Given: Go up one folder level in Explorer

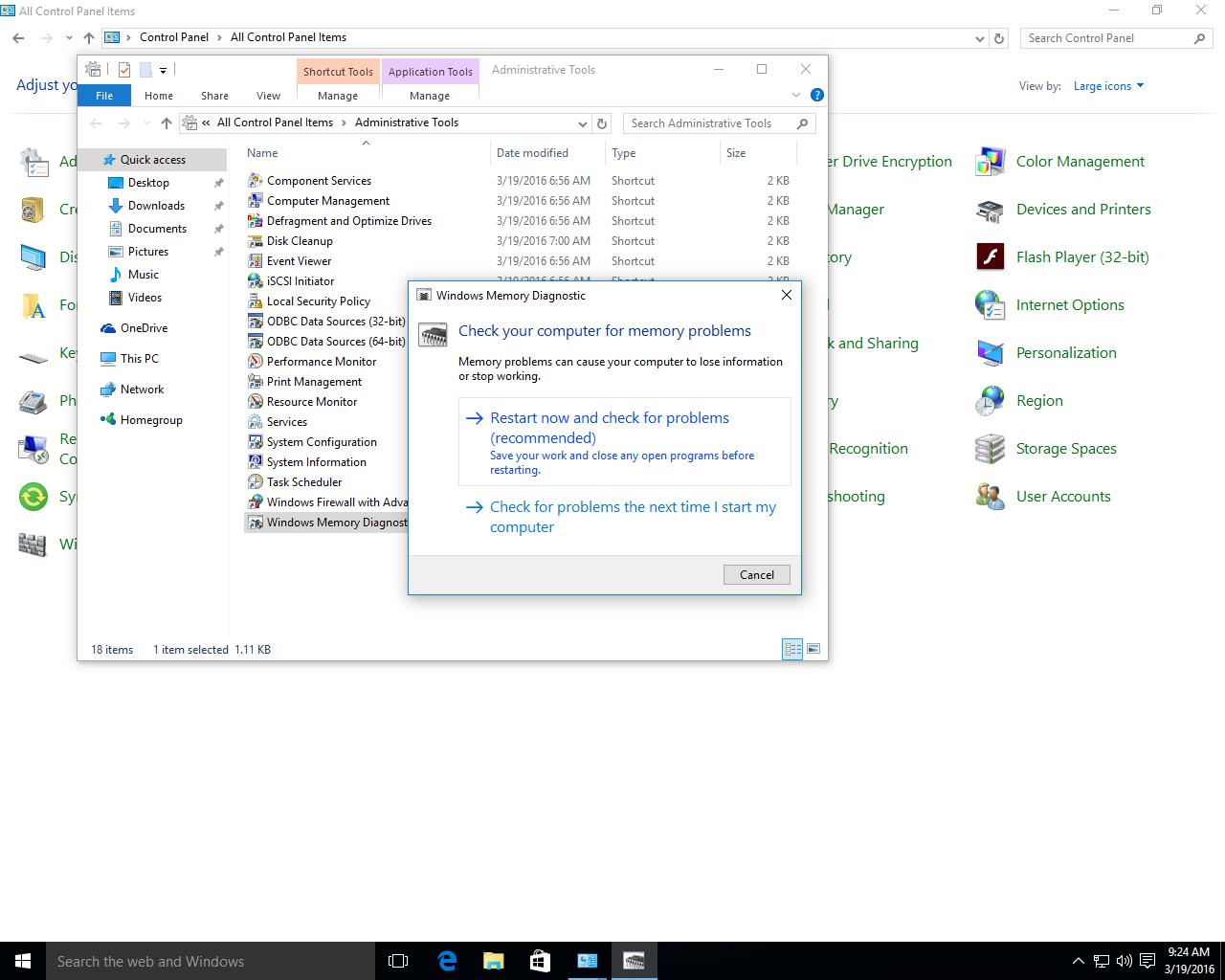Looking at the screenshot, I should pyautogui.click(x=166, y=123).
